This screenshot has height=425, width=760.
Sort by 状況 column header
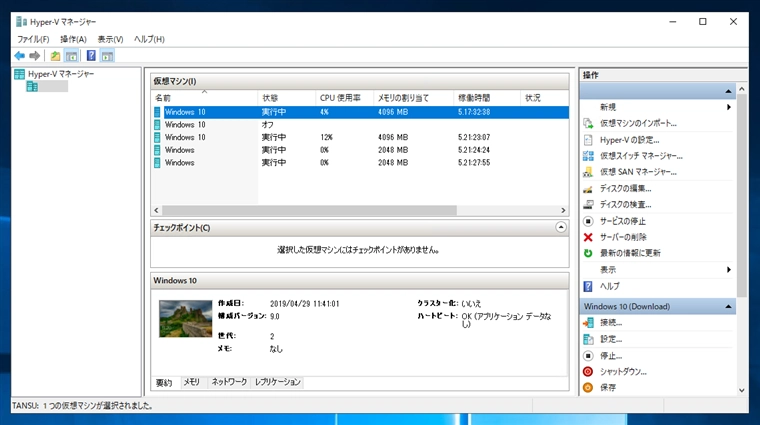point(544,98)
